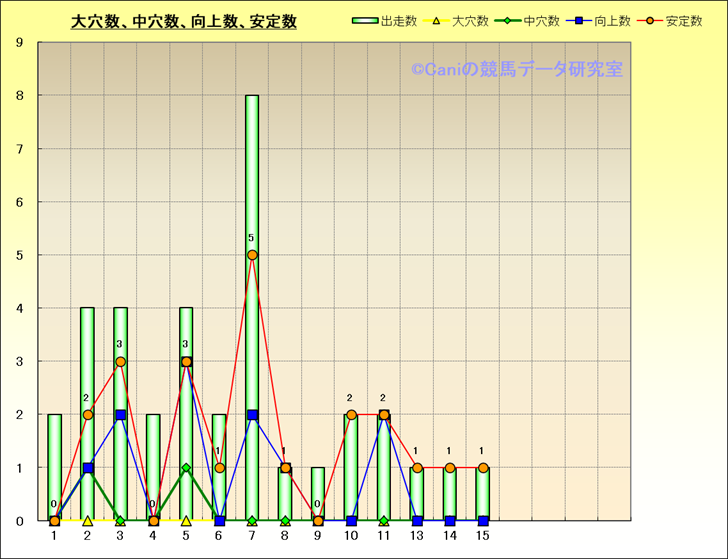728x559 pixels.
Task: Click the 大穴数 yellow triangle legend marker
Action: pyautogui.click(x=436, y=21)
